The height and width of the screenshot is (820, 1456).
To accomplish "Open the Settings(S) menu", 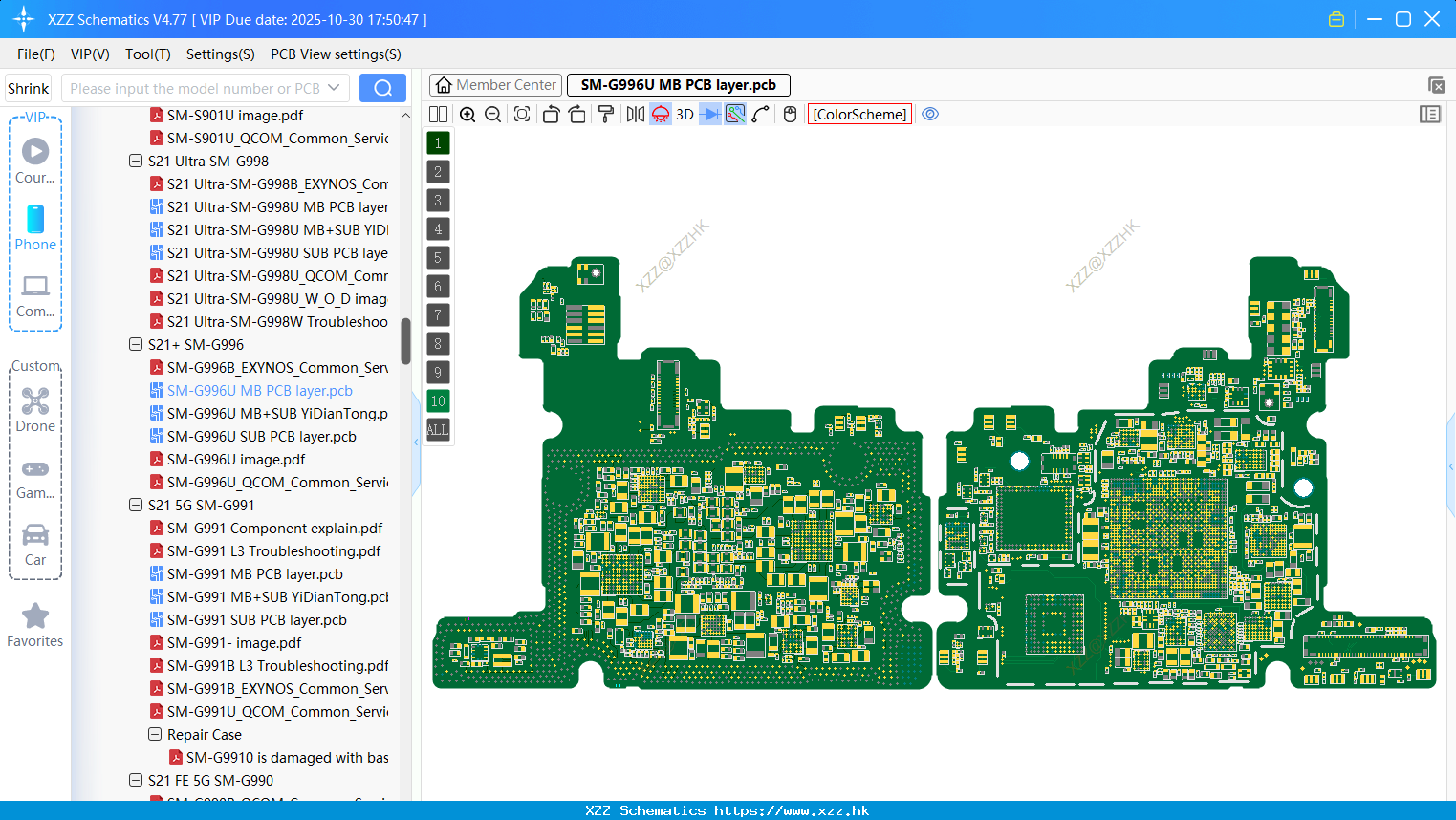I will (221, 54).
